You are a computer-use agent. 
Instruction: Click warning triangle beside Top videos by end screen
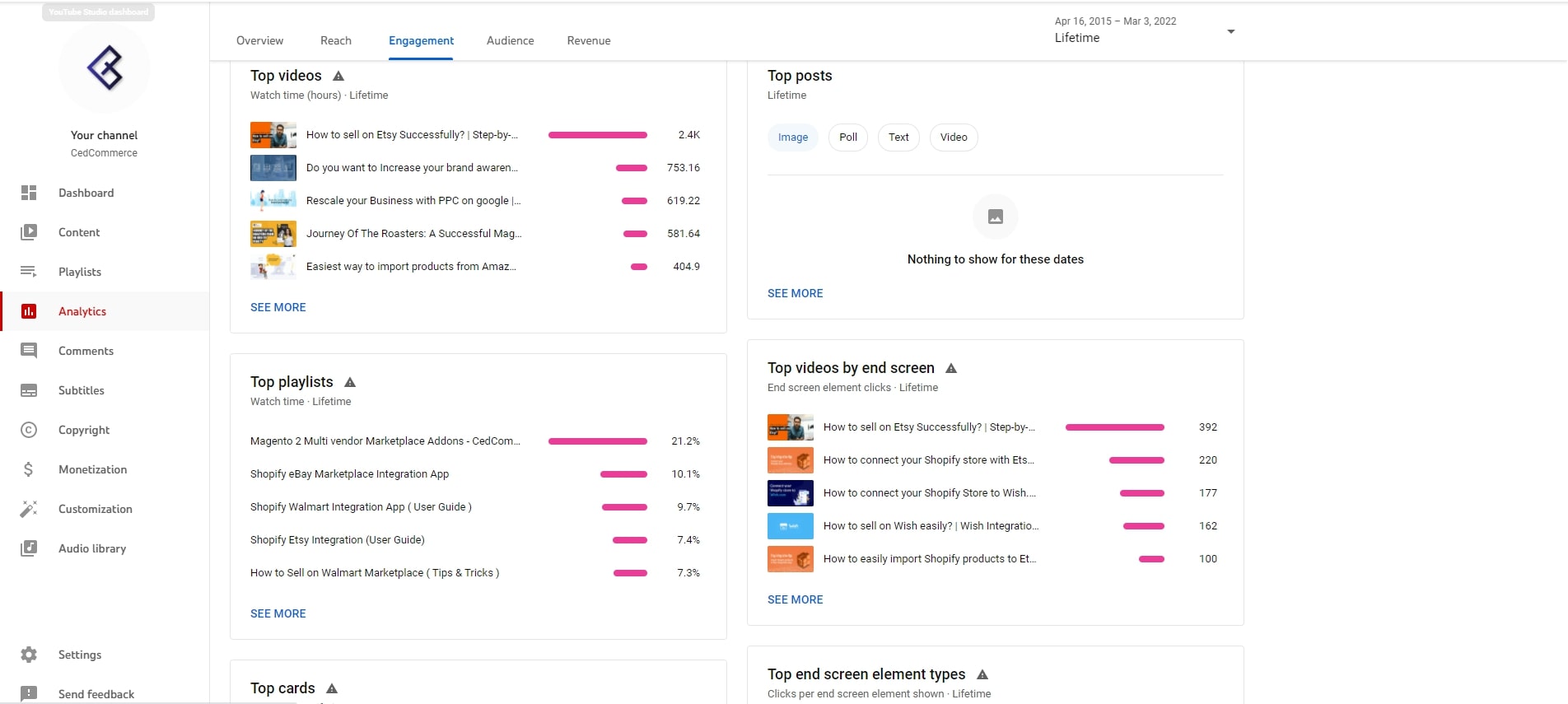pyautogui.click(x=951, y=368)
